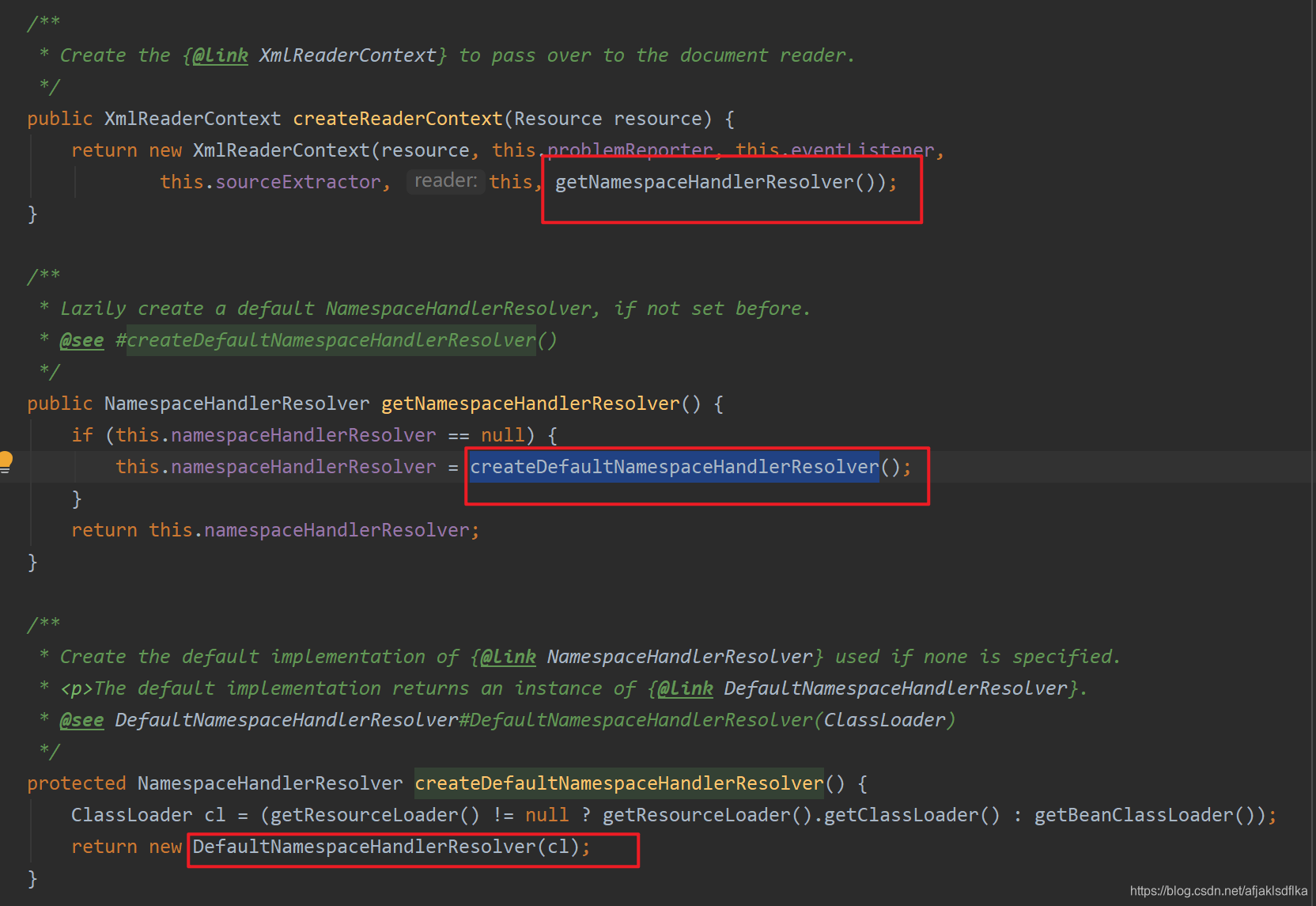This screenshot has height=906, width=1316.
Task: Click the editor vertical scrollbar
Action: point(1312,453)
